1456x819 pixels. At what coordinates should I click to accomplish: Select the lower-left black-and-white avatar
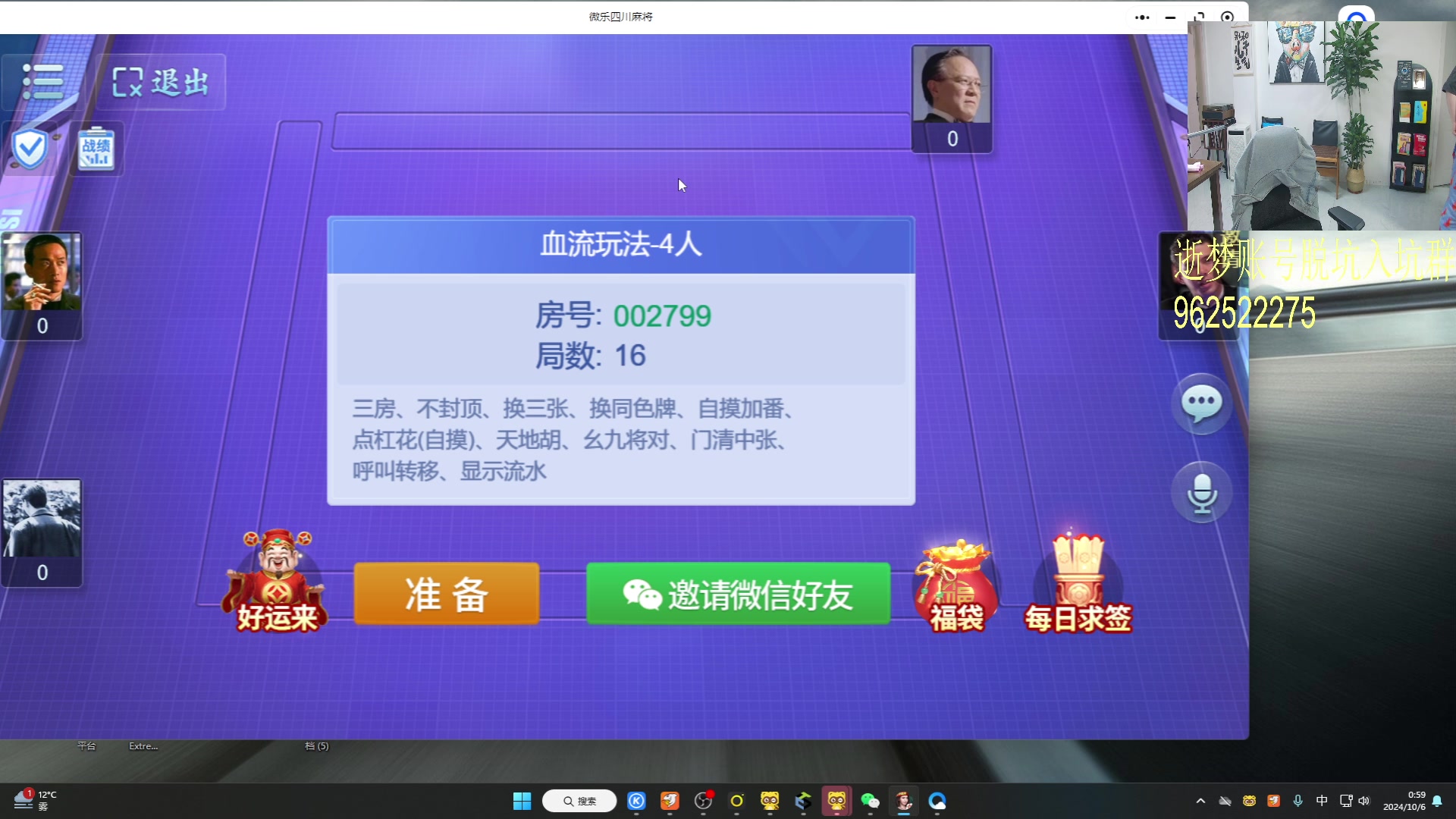[x=42, y=519]
